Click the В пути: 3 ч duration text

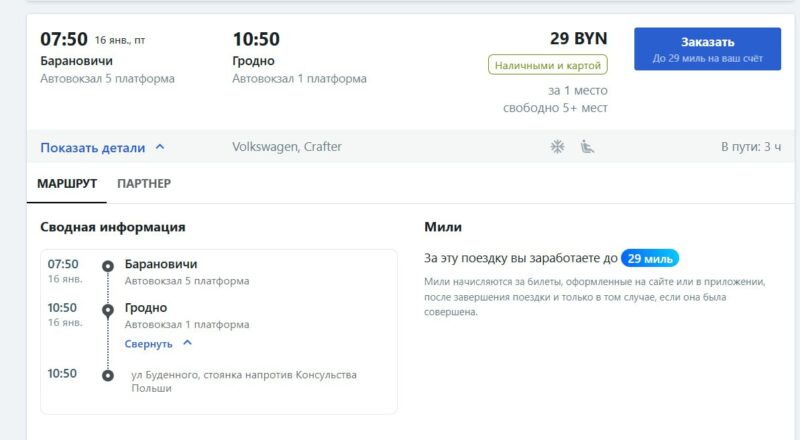[x=751, y=147]
